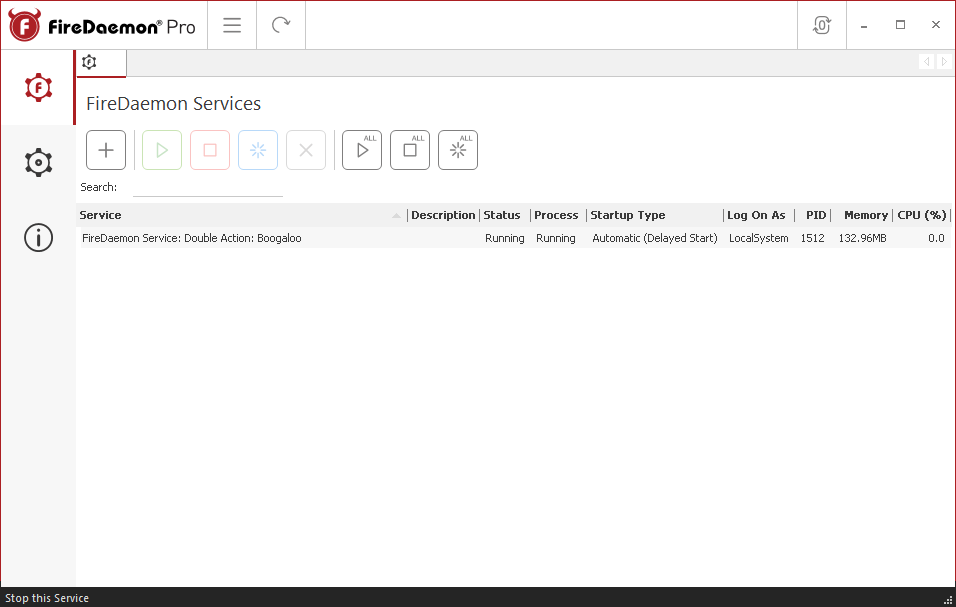Image resolution: width=956 pixels, height=607 pixels.
Task: Delete the selected service
Action: click(x=306, y=150)
